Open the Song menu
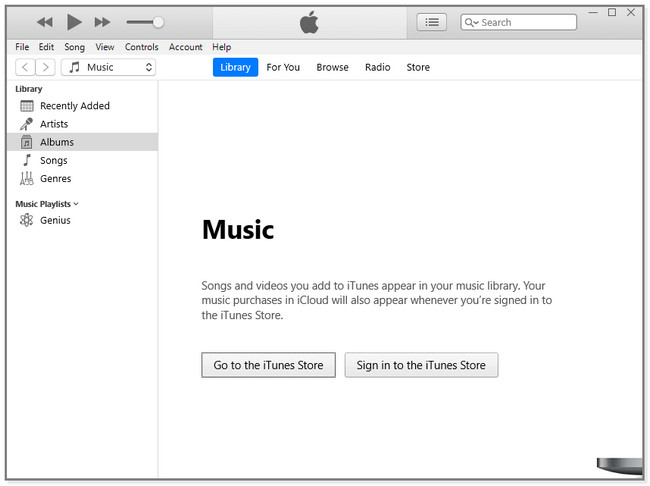Image resolution: width=650 pixels, height=486 pixels. (x=75, y=47)
